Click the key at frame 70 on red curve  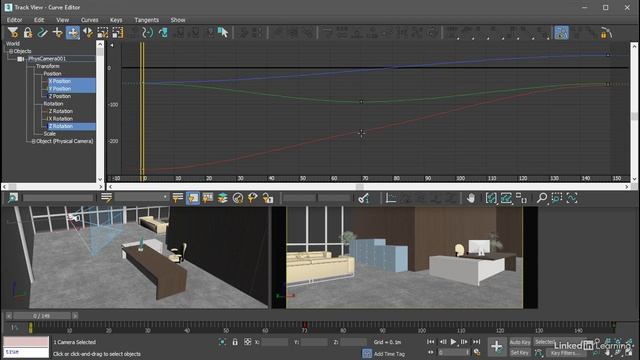(361, 133)
